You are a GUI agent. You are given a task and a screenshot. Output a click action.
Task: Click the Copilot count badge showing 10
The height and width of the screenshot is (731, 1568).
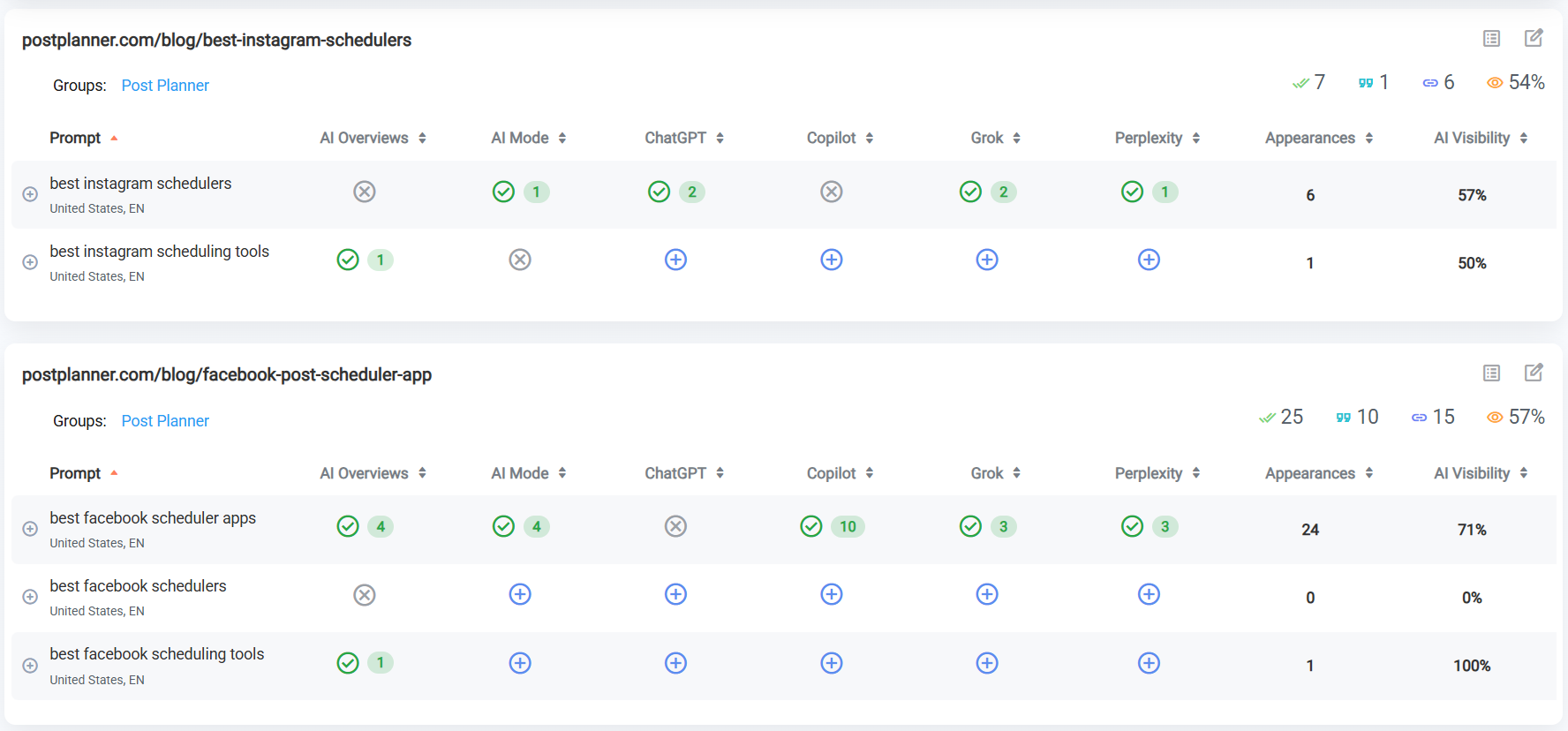coord(848,526)
